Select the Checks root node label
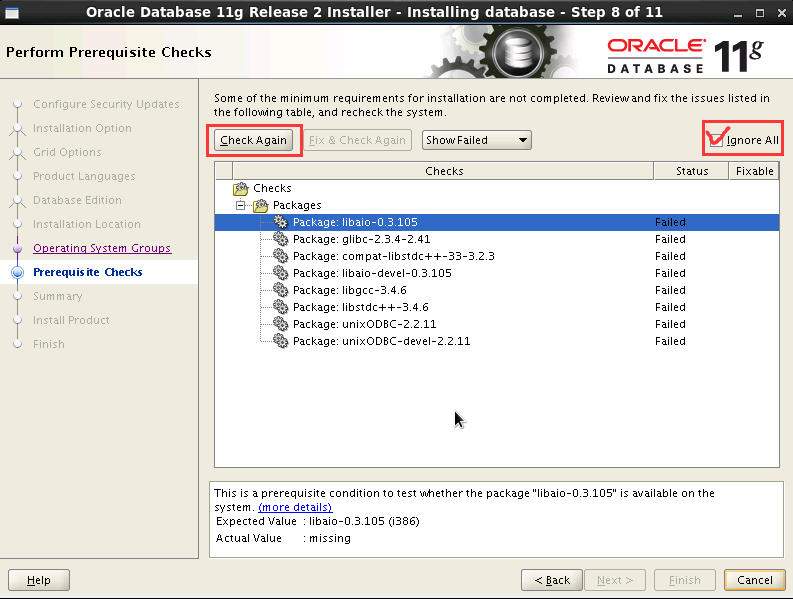793x599 pixels. click(x=272, y=188)
